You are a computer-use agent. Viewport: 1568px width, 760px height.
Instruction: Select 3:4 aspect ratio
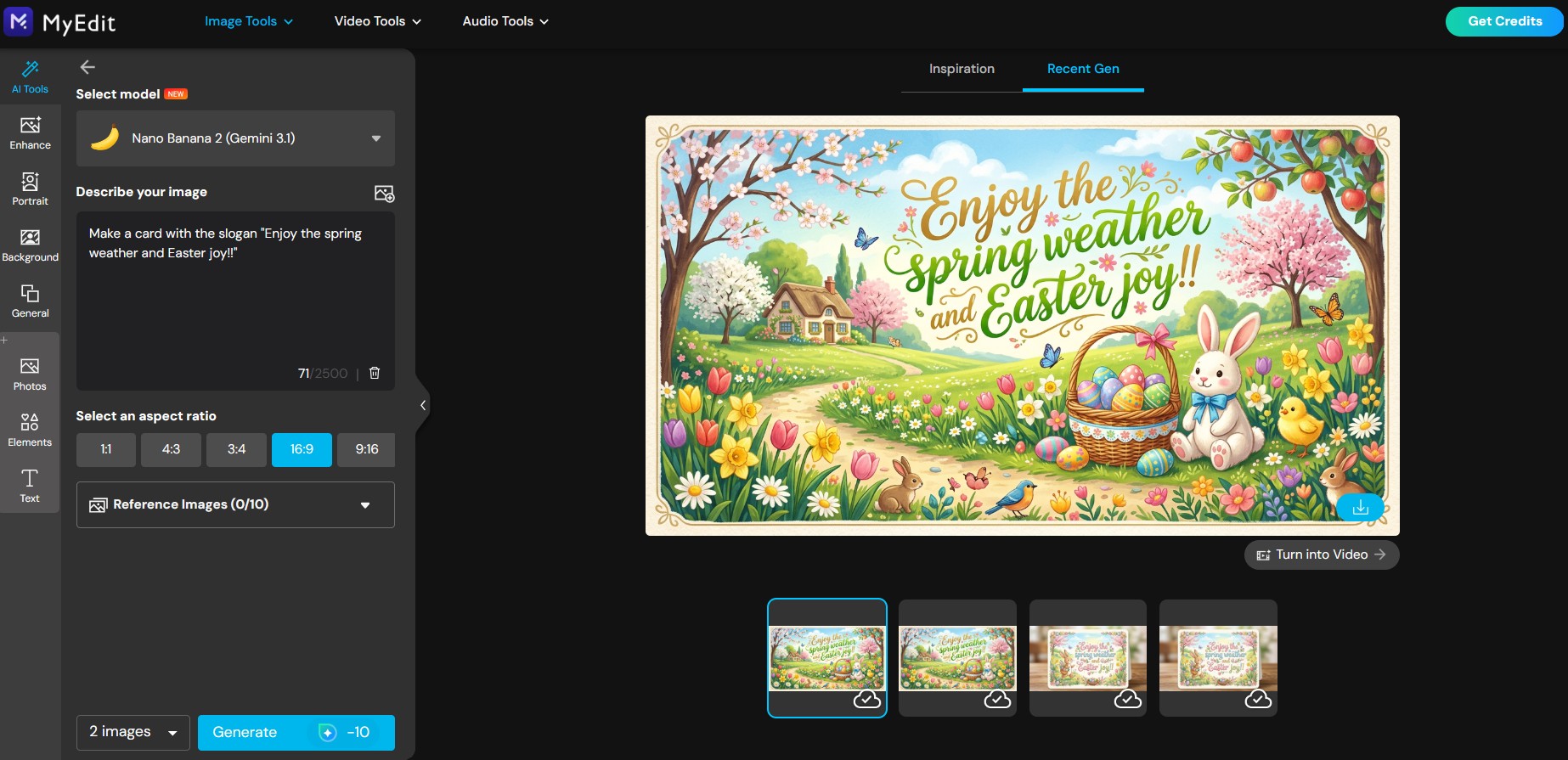236,449
